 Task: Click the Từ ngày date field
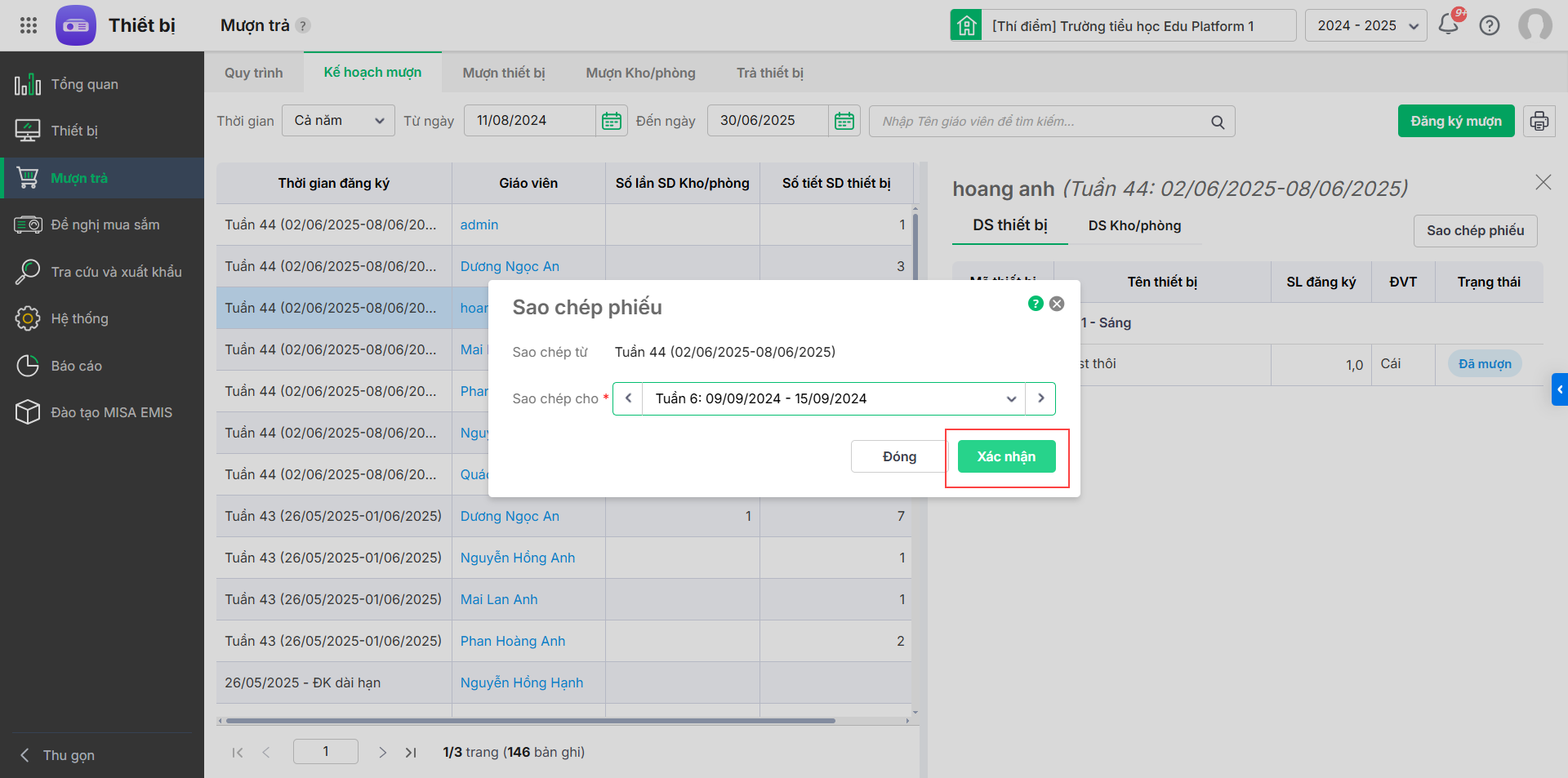(x=530, y=121)
